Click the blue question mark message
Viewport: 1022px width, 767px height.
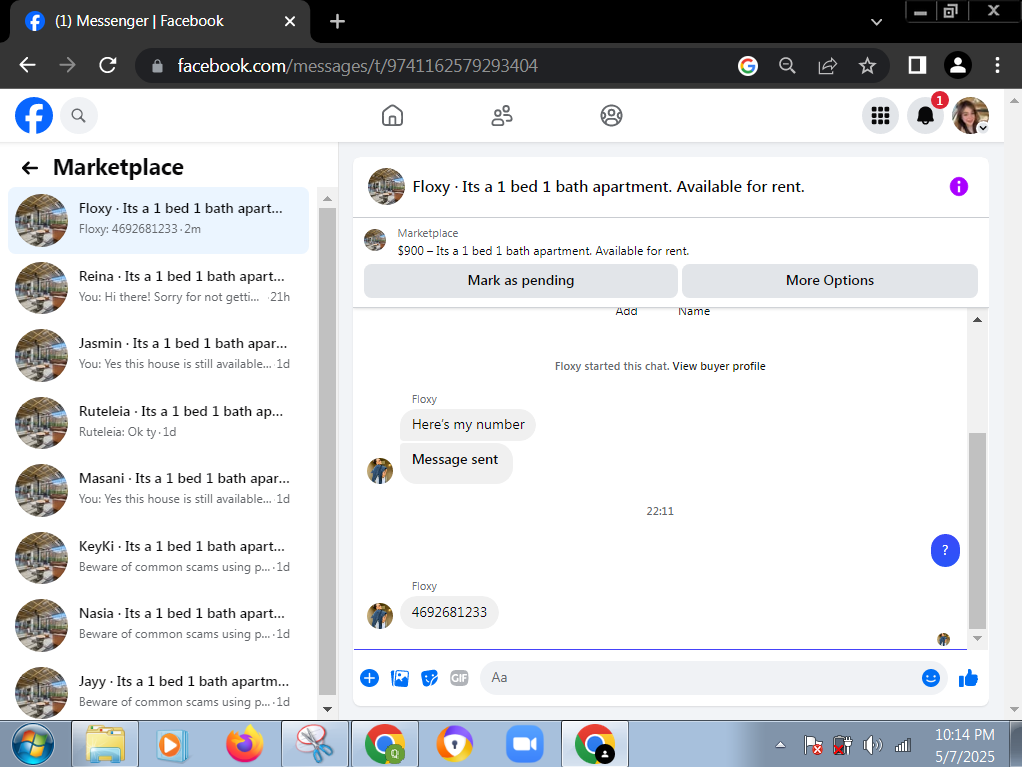point(945,550)
